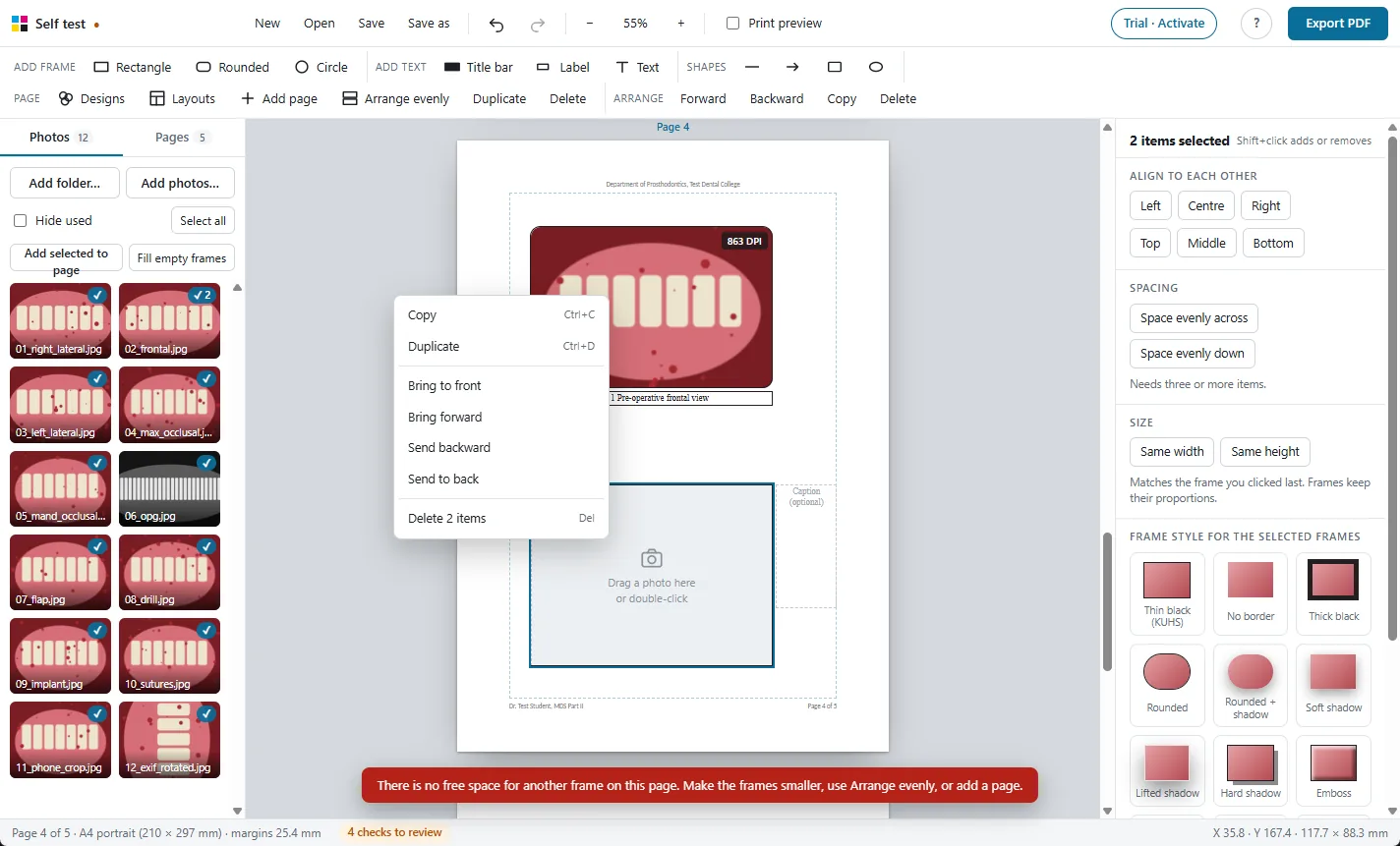The height and width of the screenshot is (846, 1400).
Task: Select the line shape tool
Action: [x=752, y=67]
